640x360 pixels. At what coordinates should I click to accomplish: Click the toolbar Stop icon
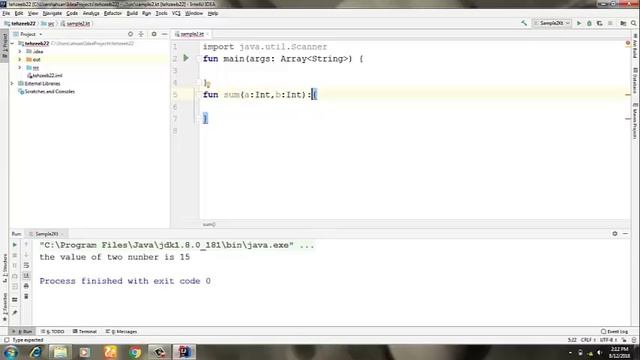tap(610, 23)
